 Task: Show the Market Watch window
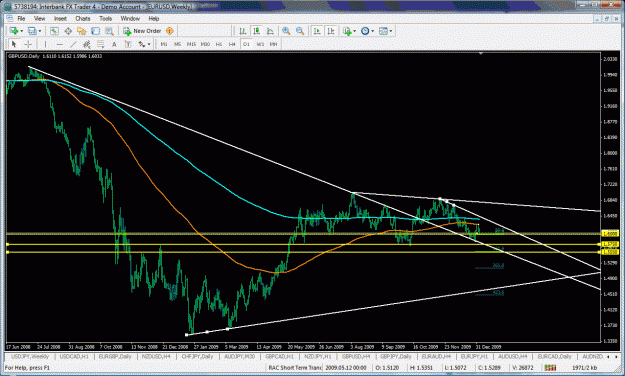55,31
